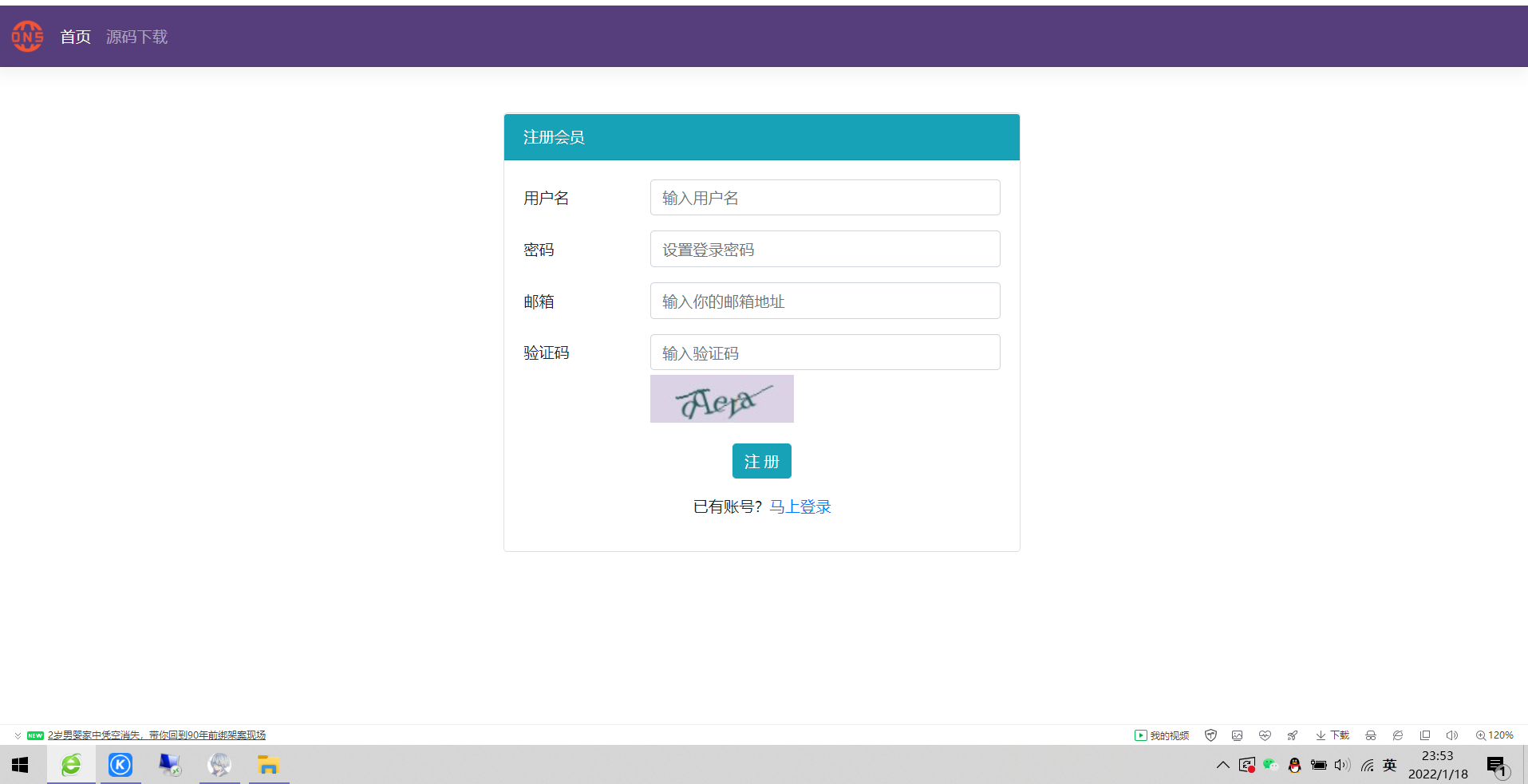Click the IE compatibility mode icon
Image resolution: width=1528 pixels, height=784 pixels.
click(1398, 735)
